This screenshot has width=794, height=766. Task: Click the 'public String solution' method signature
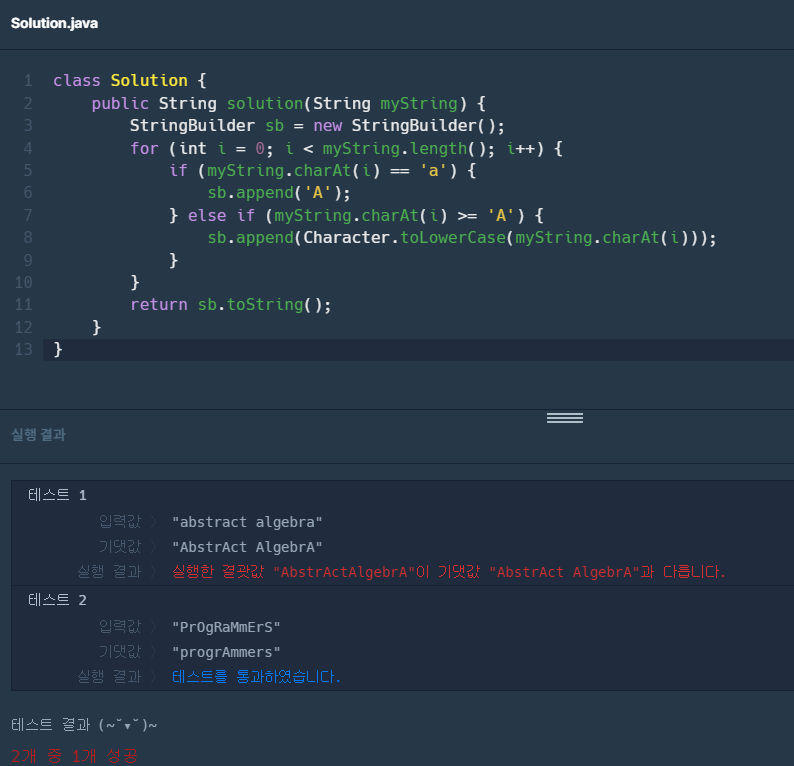click(288, 103)
